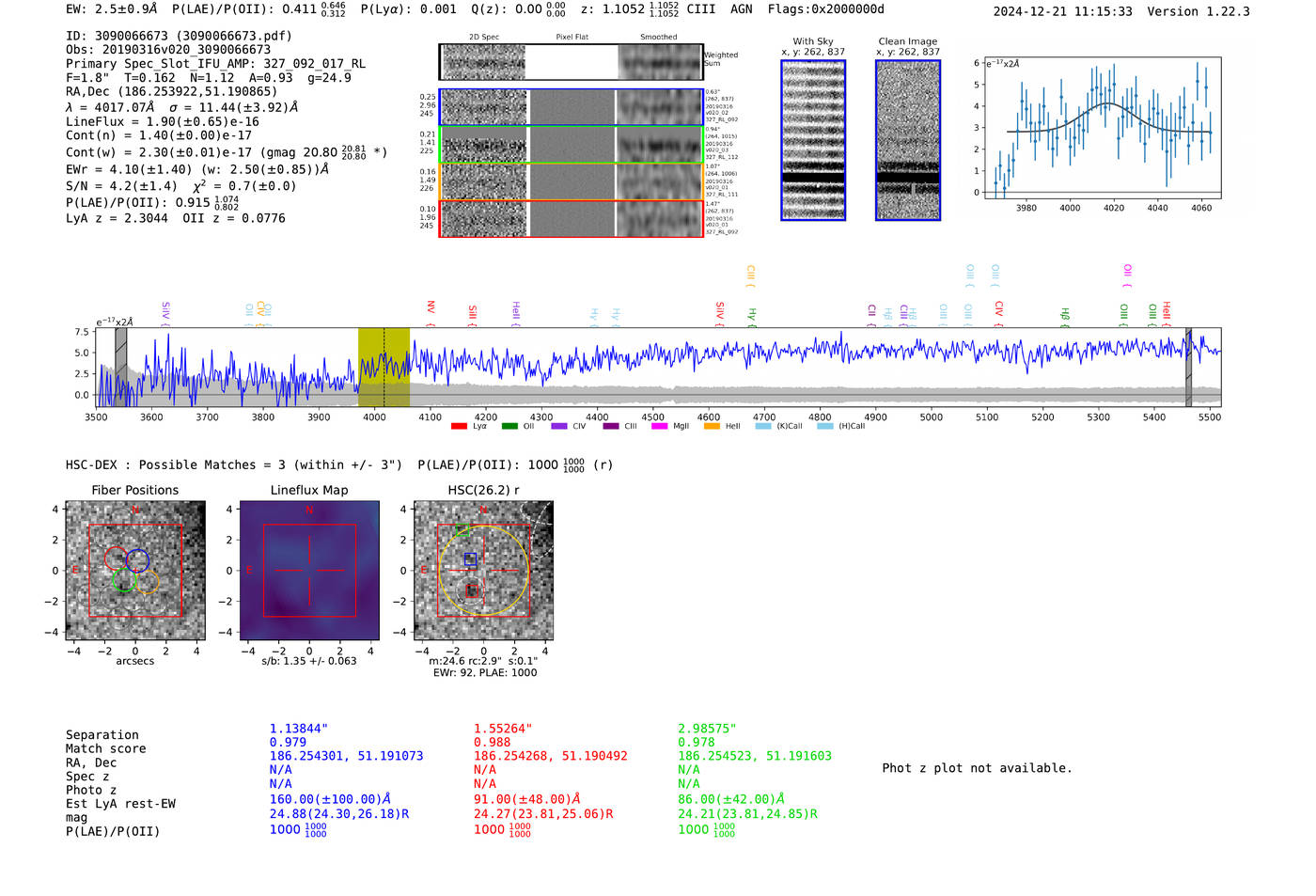Image resolution: width=1316 pixels, height=896 pixels.
Task: Click the 'Flags:0x2000000d' text
Action: pyautogui.click(x=826, y=9)
